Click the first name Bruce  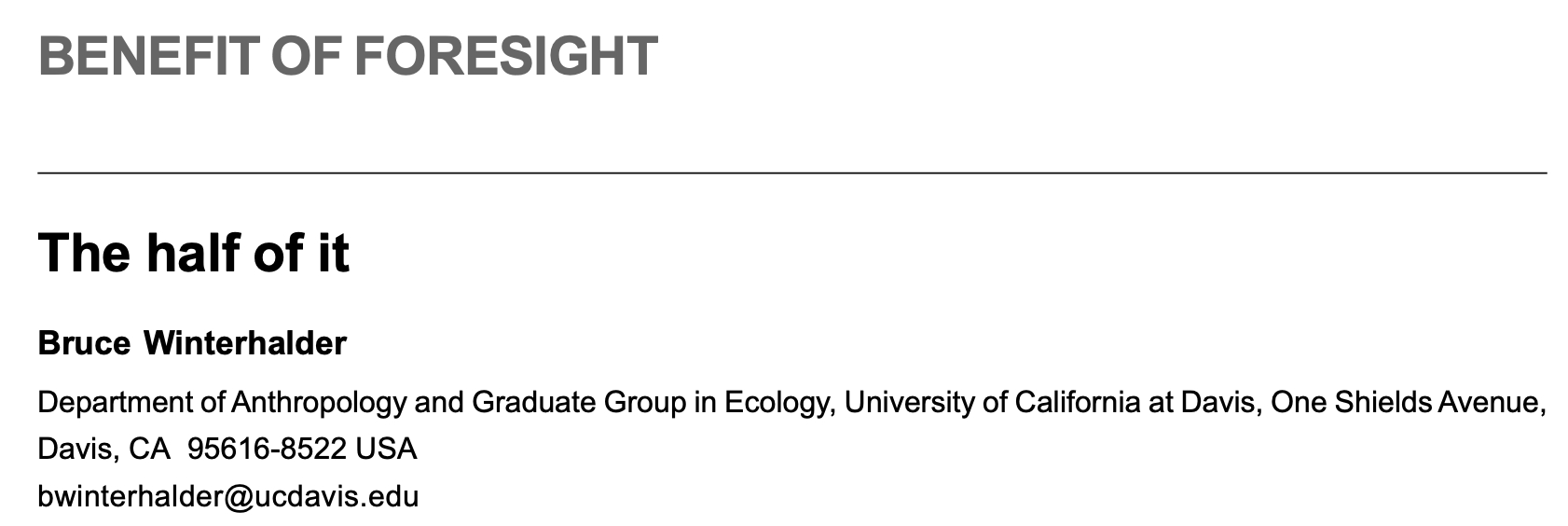click(x=84, y=344)
